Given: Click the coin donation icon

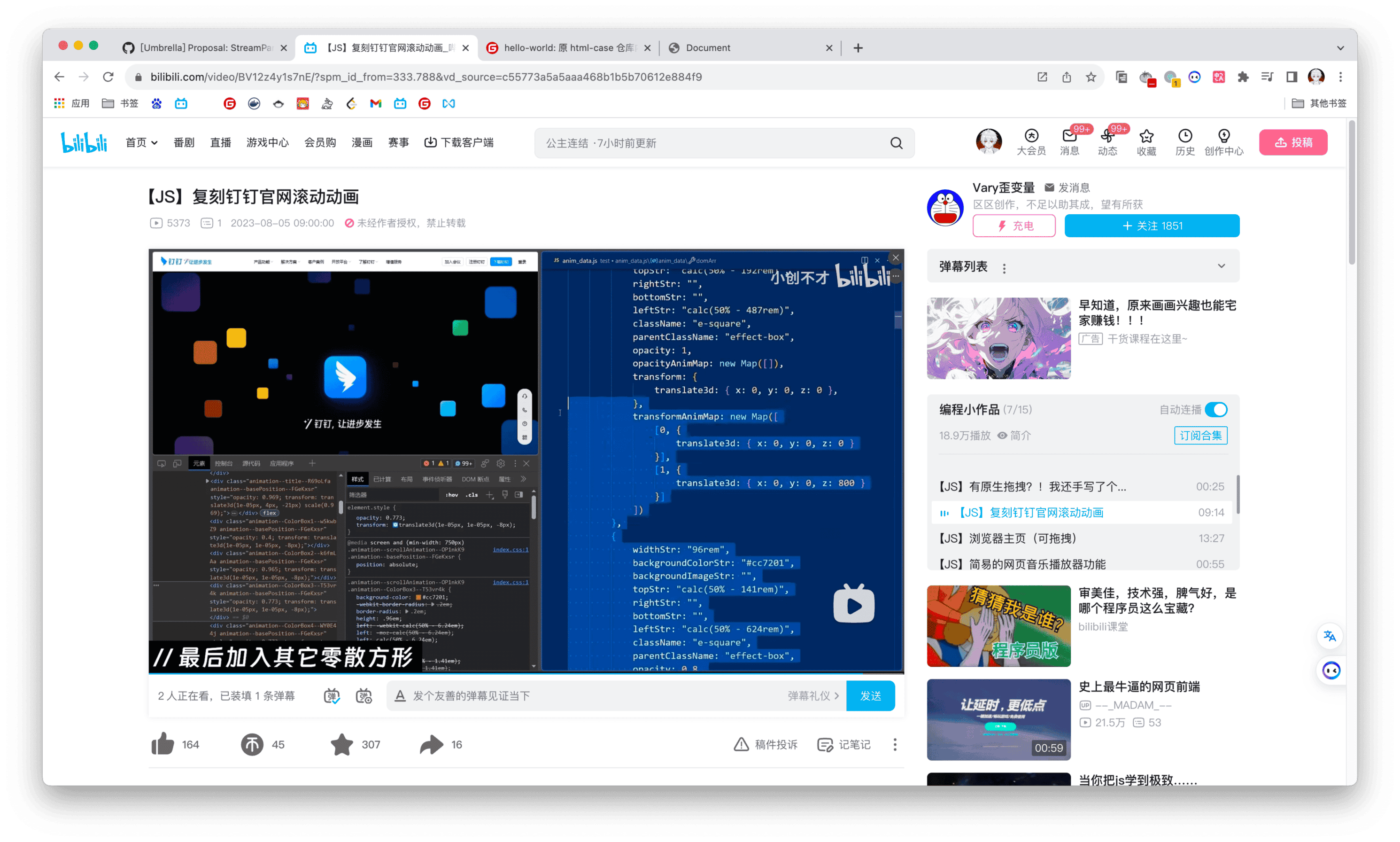Looking at the screenshot, I should (x=252, y=744).
